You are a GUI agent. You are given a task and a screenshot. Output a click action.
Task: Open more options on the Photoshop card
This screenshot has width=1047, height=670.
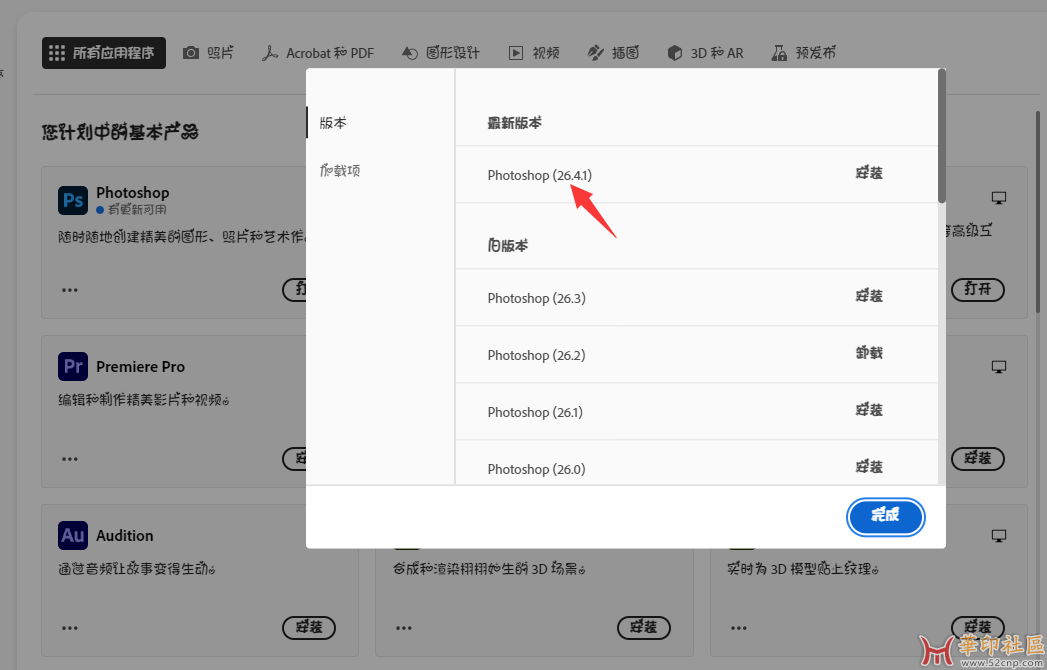click(x=70, y=290)
